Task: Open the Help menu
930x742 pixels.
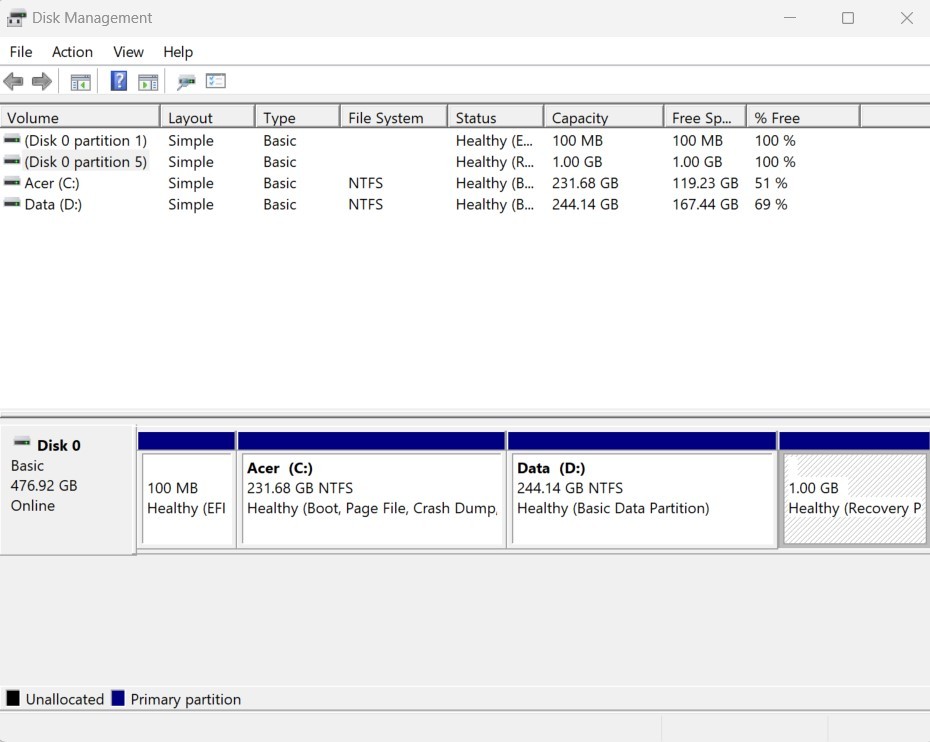Action: tap(178, 52)
